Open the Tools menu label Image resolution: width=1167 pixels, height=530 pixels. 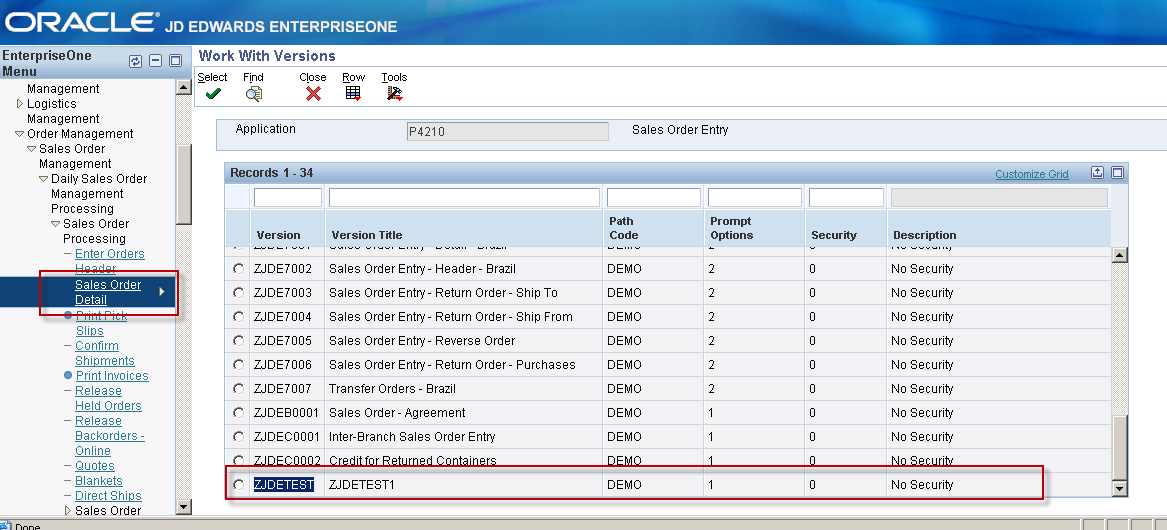coord(394,77)
